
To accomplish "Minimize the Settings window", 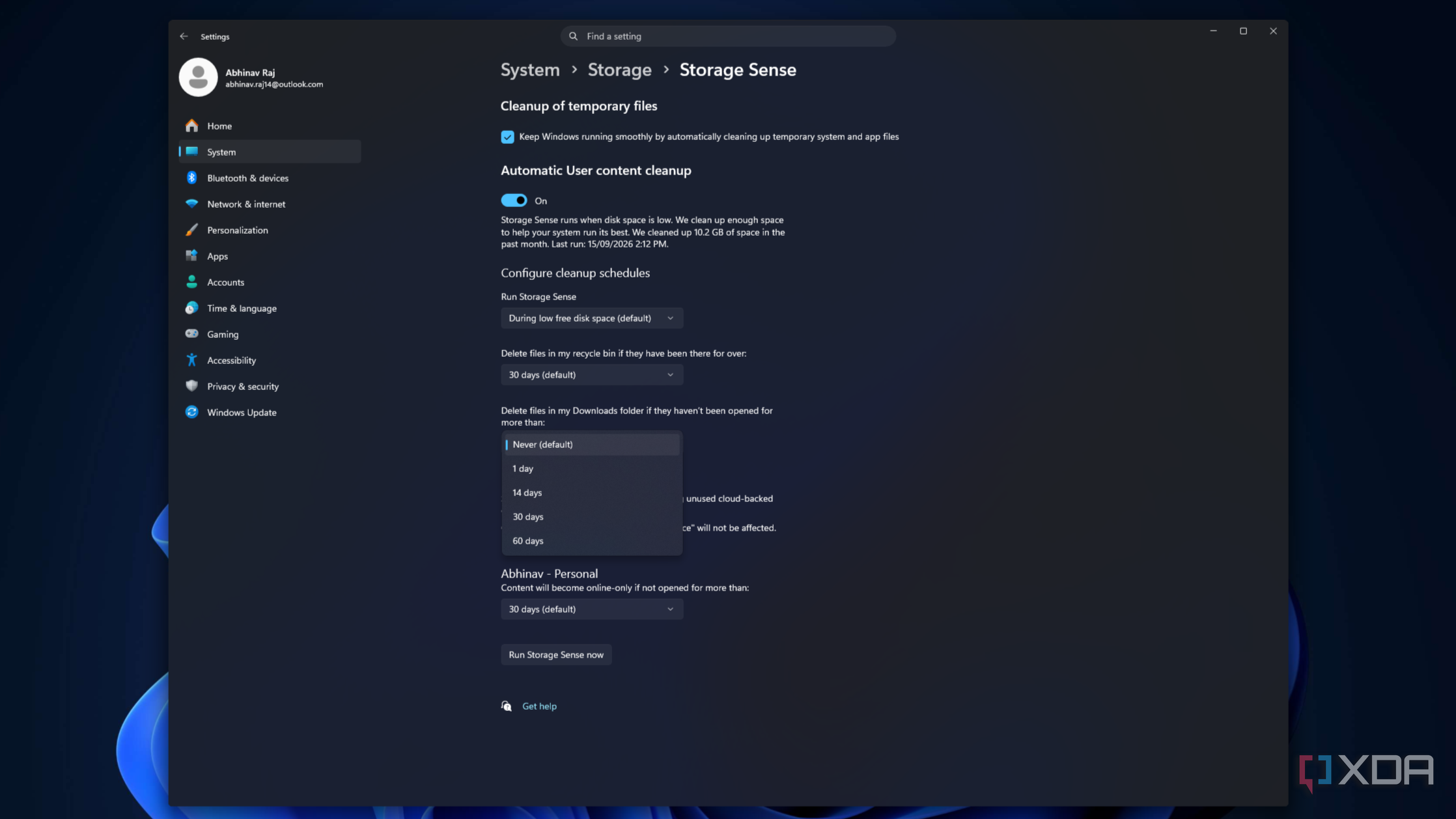I will [x=1213, y=31].
